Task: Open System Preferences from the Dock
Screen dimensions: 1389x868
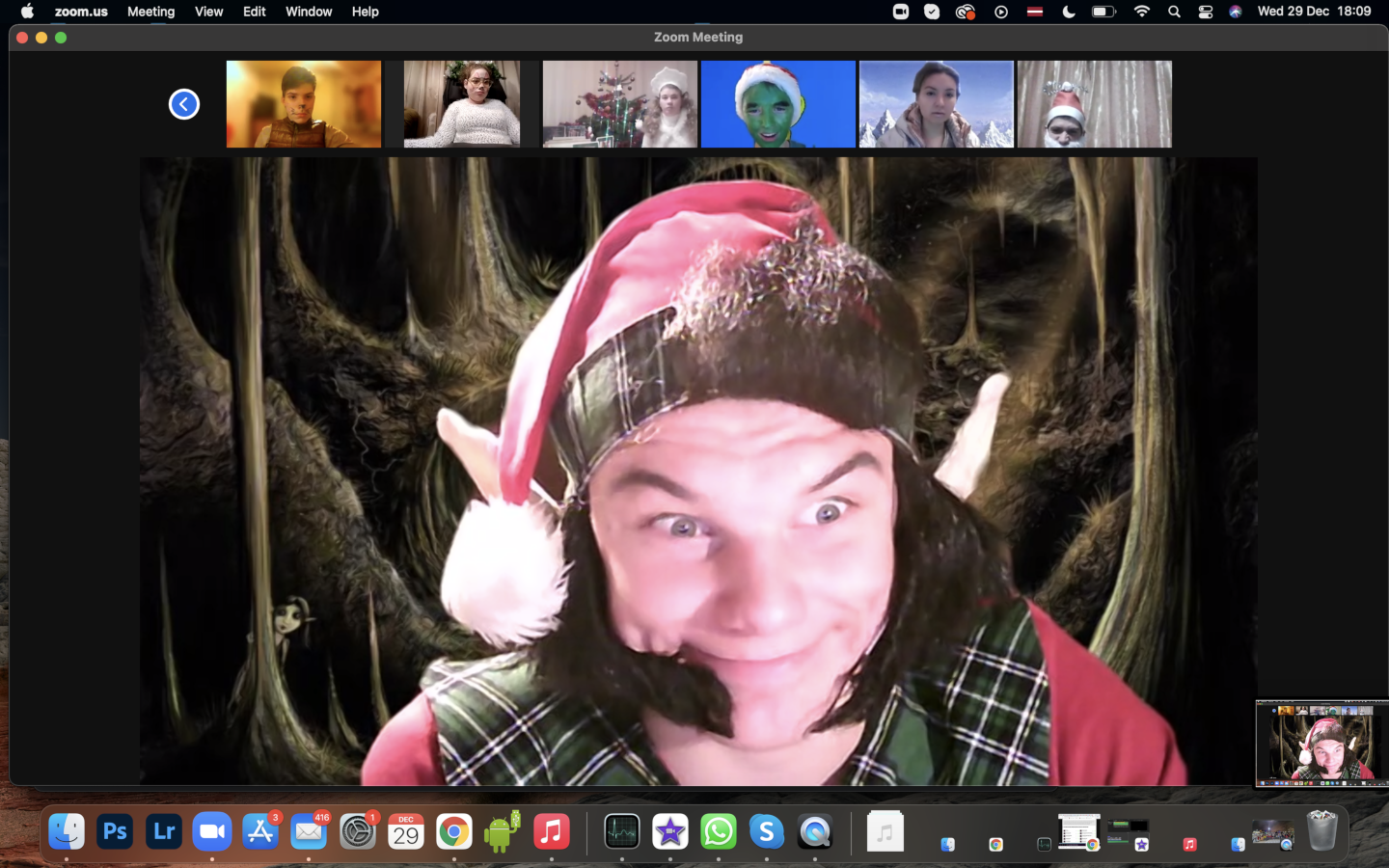Action: [358, 831]
